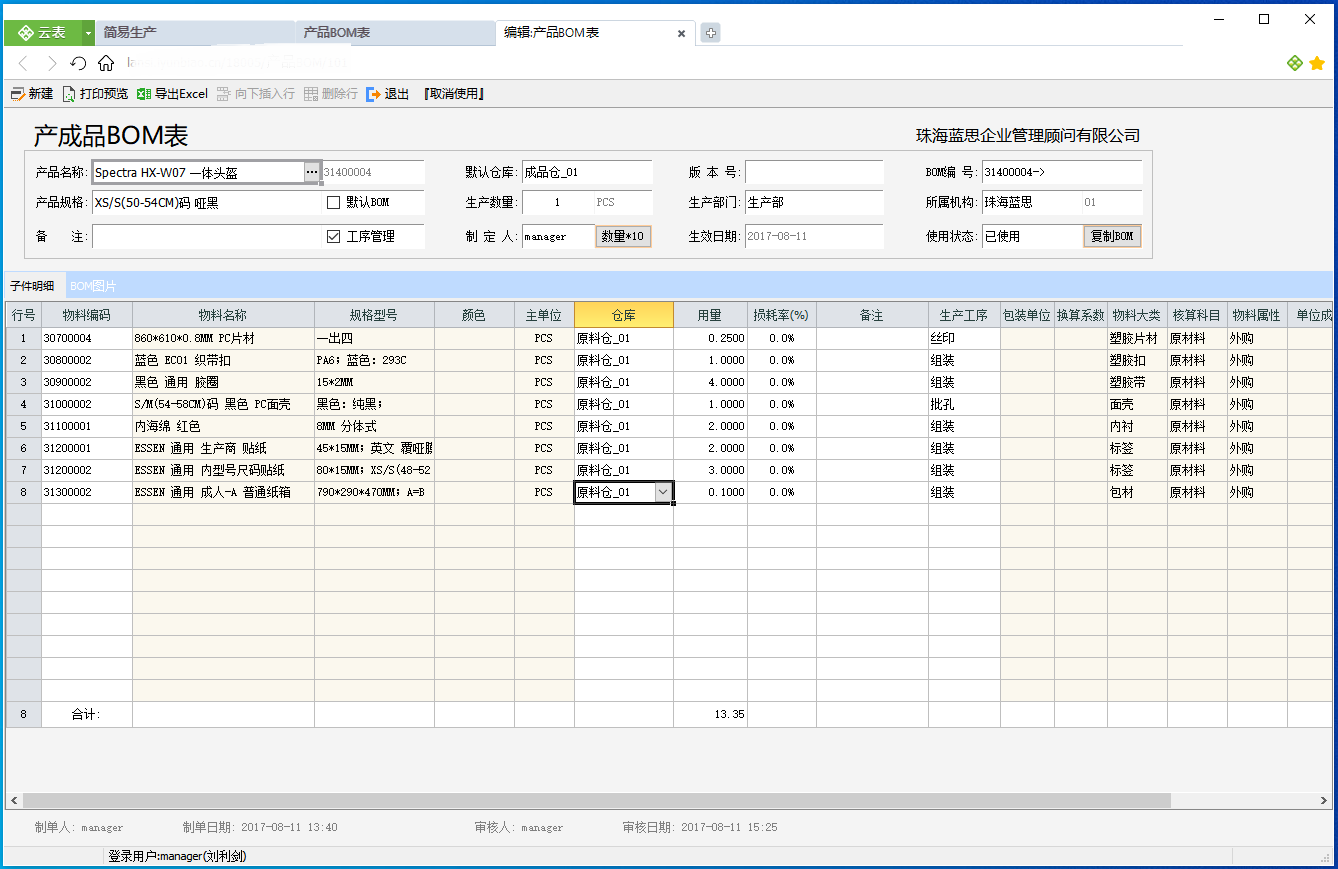Screen dimensions: 1338x869
Task: Open the product lookup ellipsis button
Action: (312, 172)
